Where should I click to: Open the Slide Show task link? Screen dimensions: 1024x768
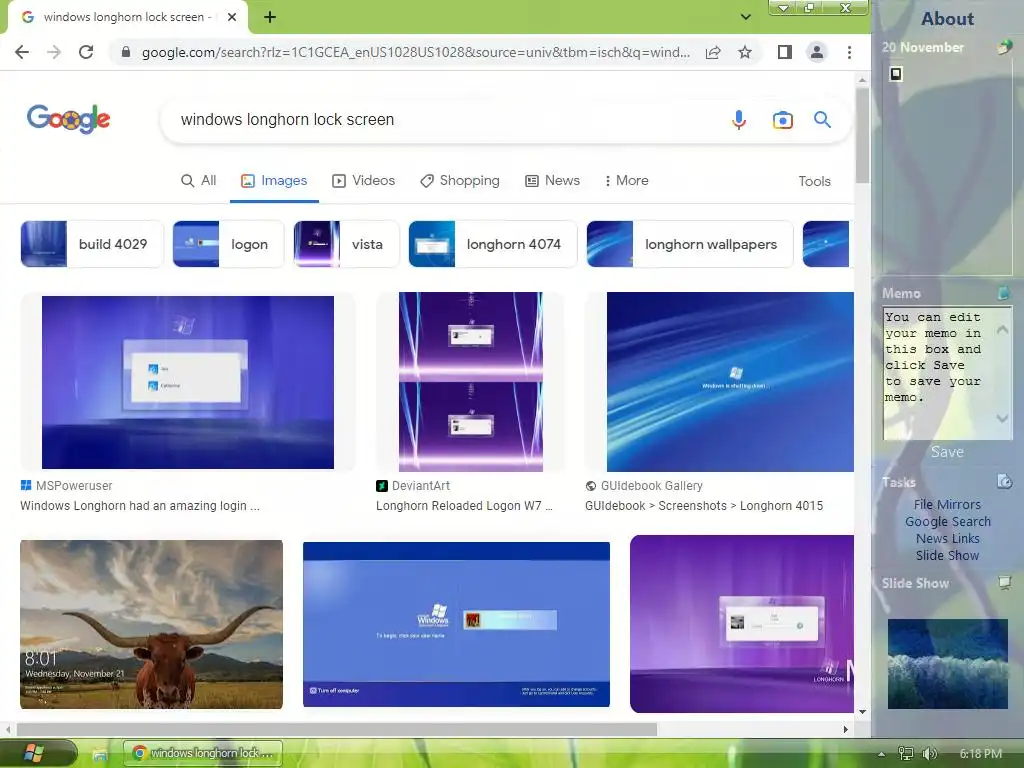tap(947, 555)
